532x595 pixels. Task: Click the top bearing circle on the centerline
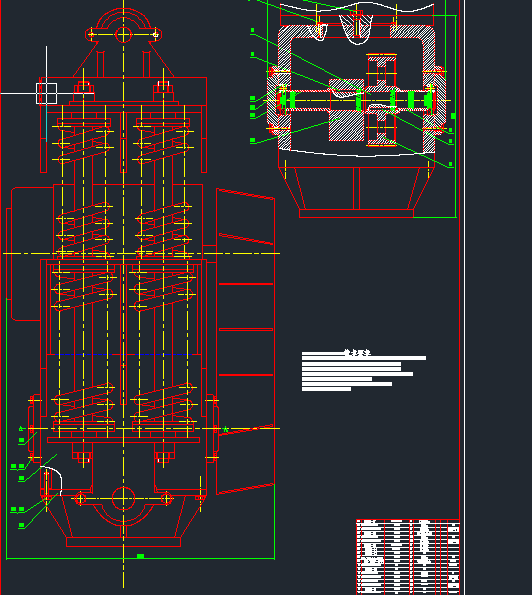[x=123, y=35]
